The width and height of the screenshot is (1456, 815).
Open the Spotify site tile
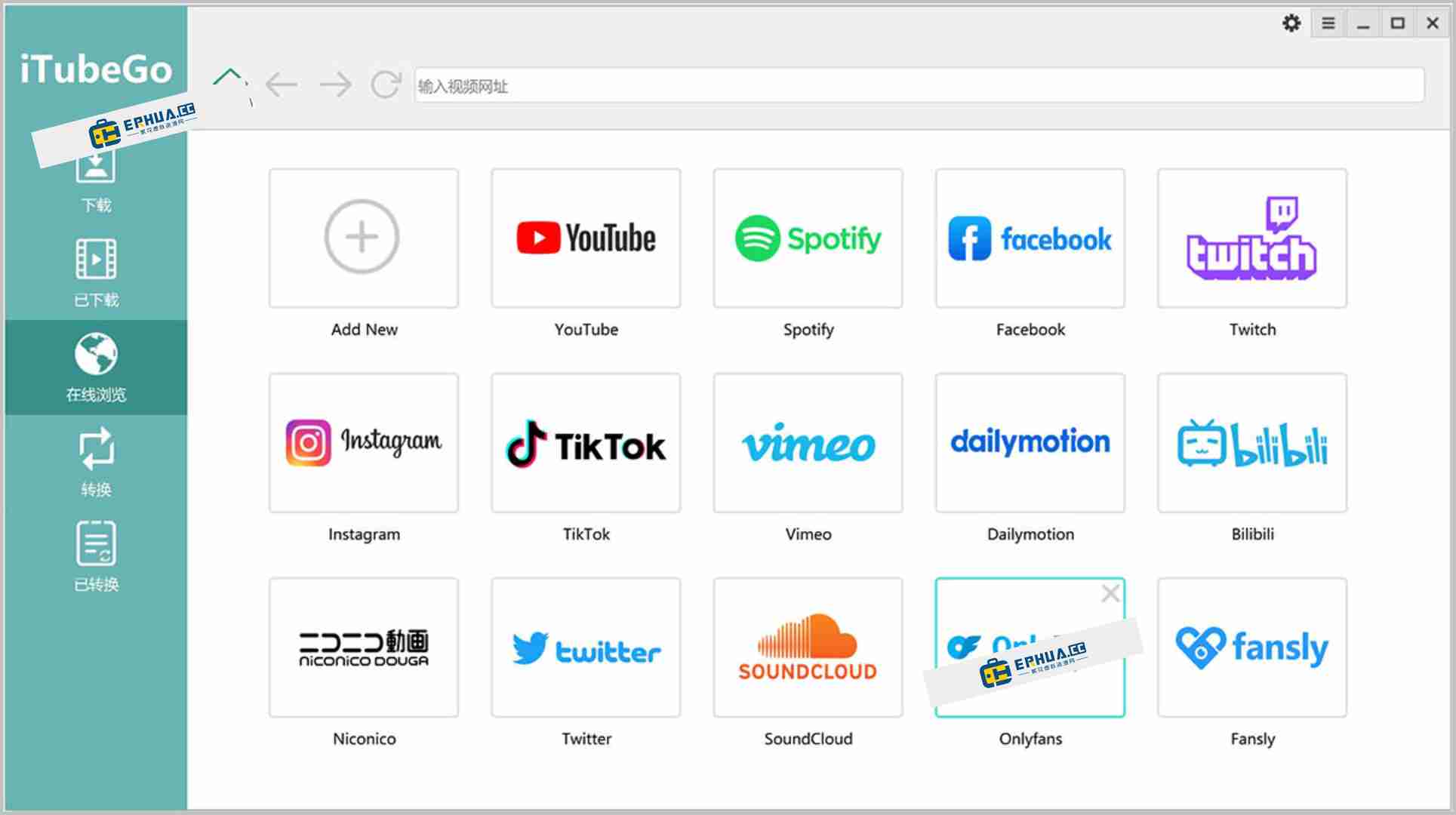tap(808, 238)
